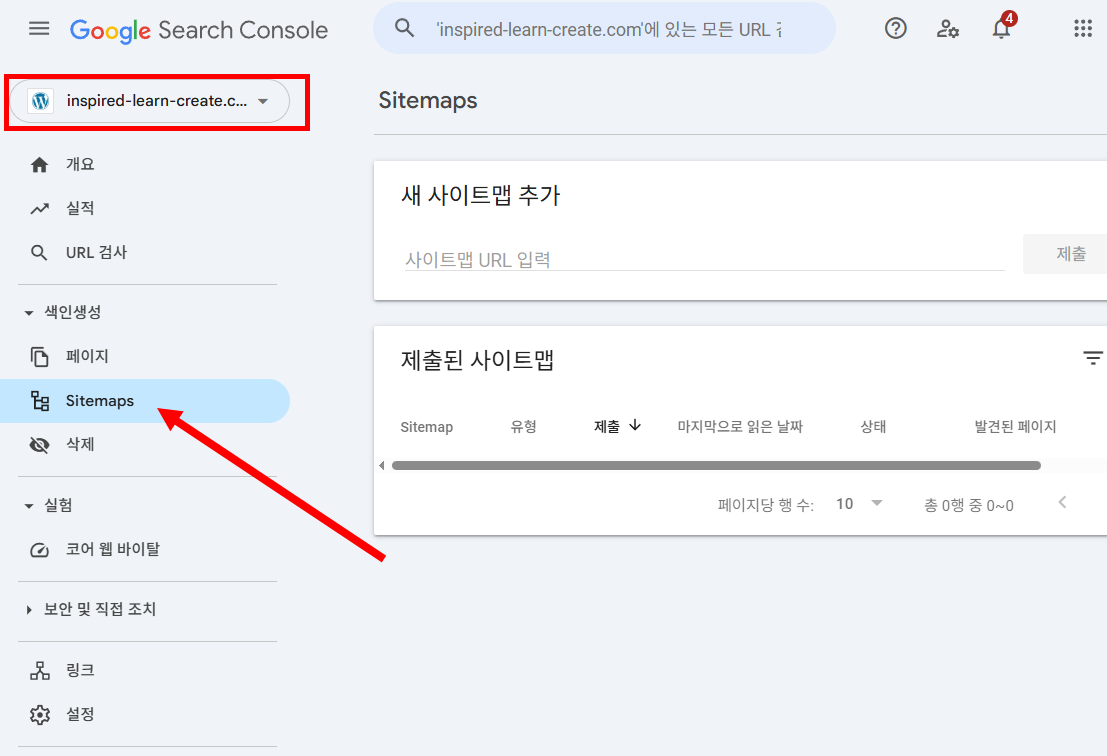Viewport: 1107px width, 756px height.
Task: Sort by 마지막으로 읽은 날짜 column
Action: [740, 426]
